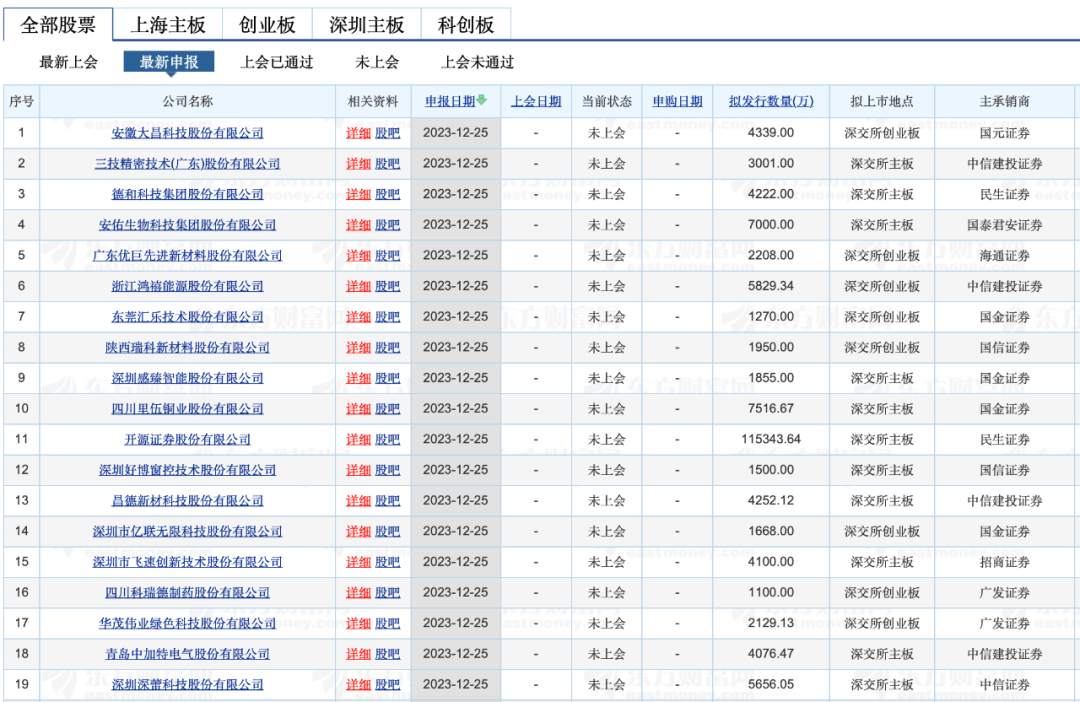Viewport: 1080px width, 702px height.
Task: Click 详细 for 青岛中加特电气
Action: (358, 654)
